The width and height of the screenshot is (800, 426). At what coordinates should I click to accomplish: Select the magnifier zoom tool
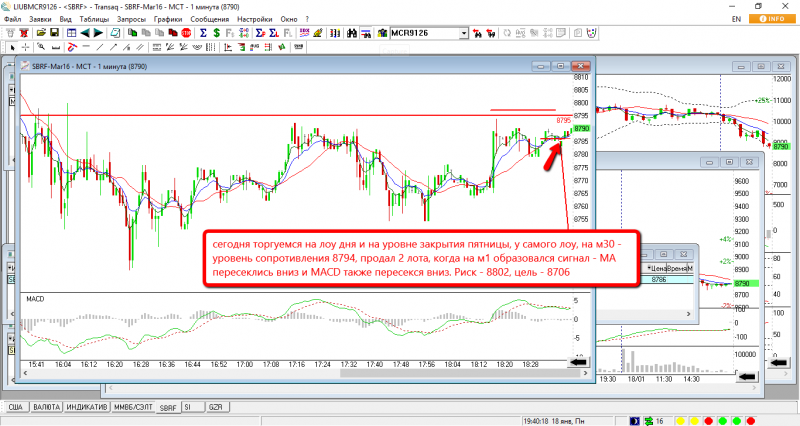coord(41,47)
